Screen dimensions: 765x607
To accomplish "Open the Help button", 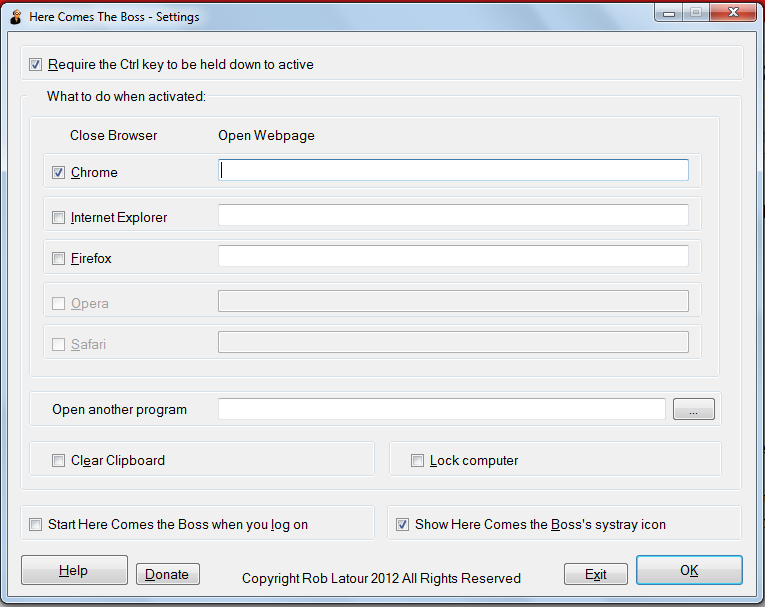I will 74,570.
